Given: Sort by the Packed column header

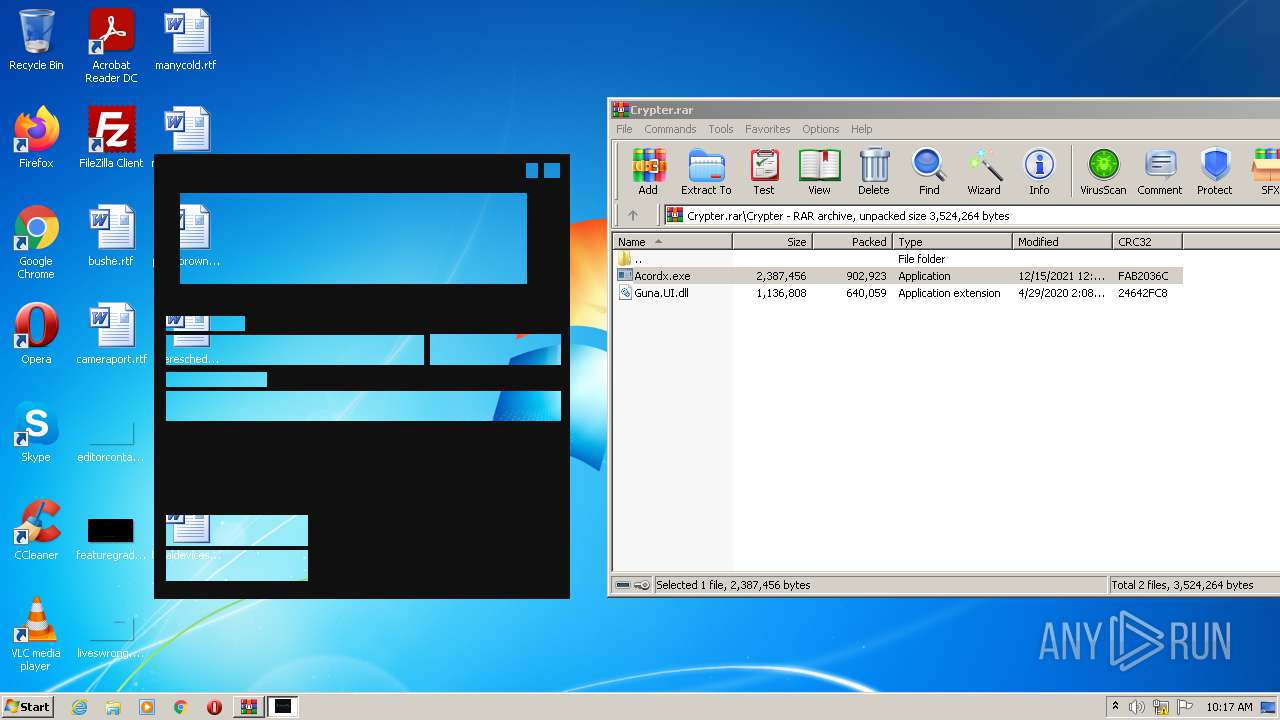Looking at the screenshot, I should point(853,241).
